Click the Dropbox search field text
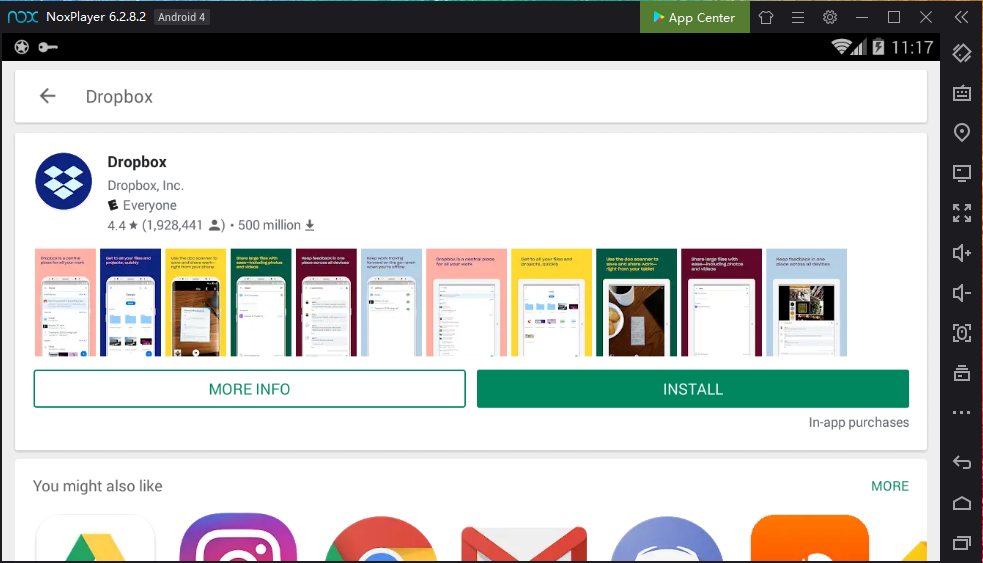The image size is (983, 563). [x=119, y=97]
